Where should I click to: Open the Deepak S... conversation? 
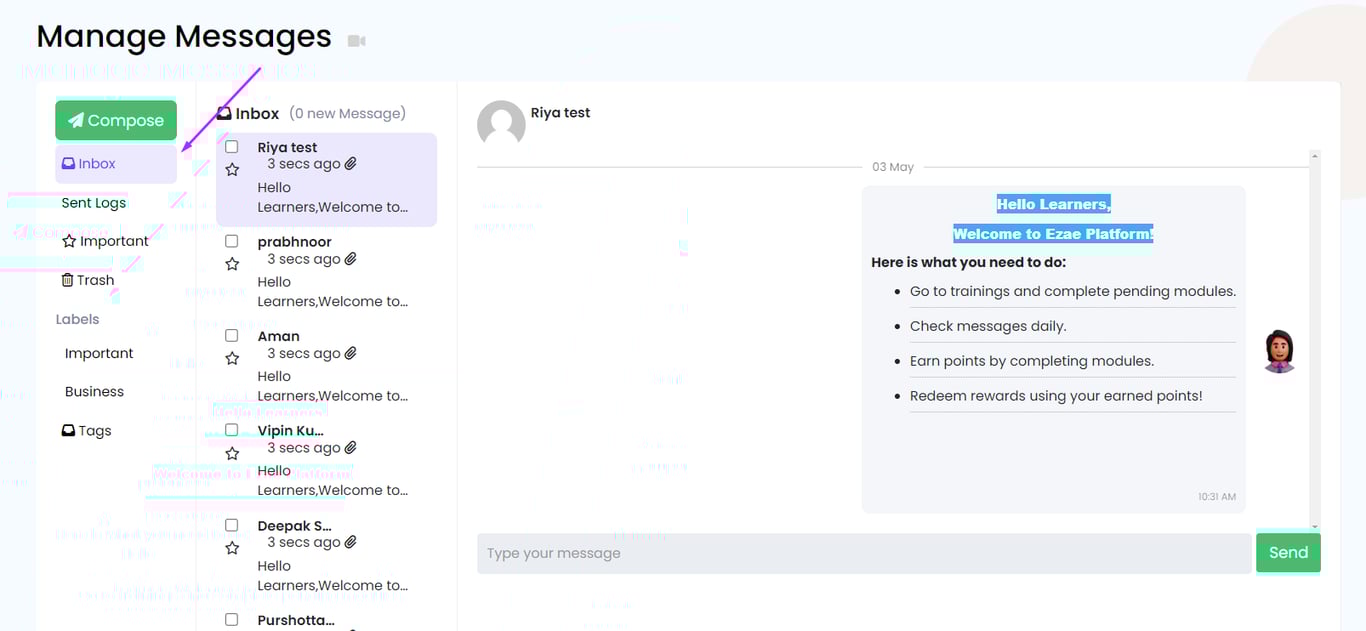point(326,555)
